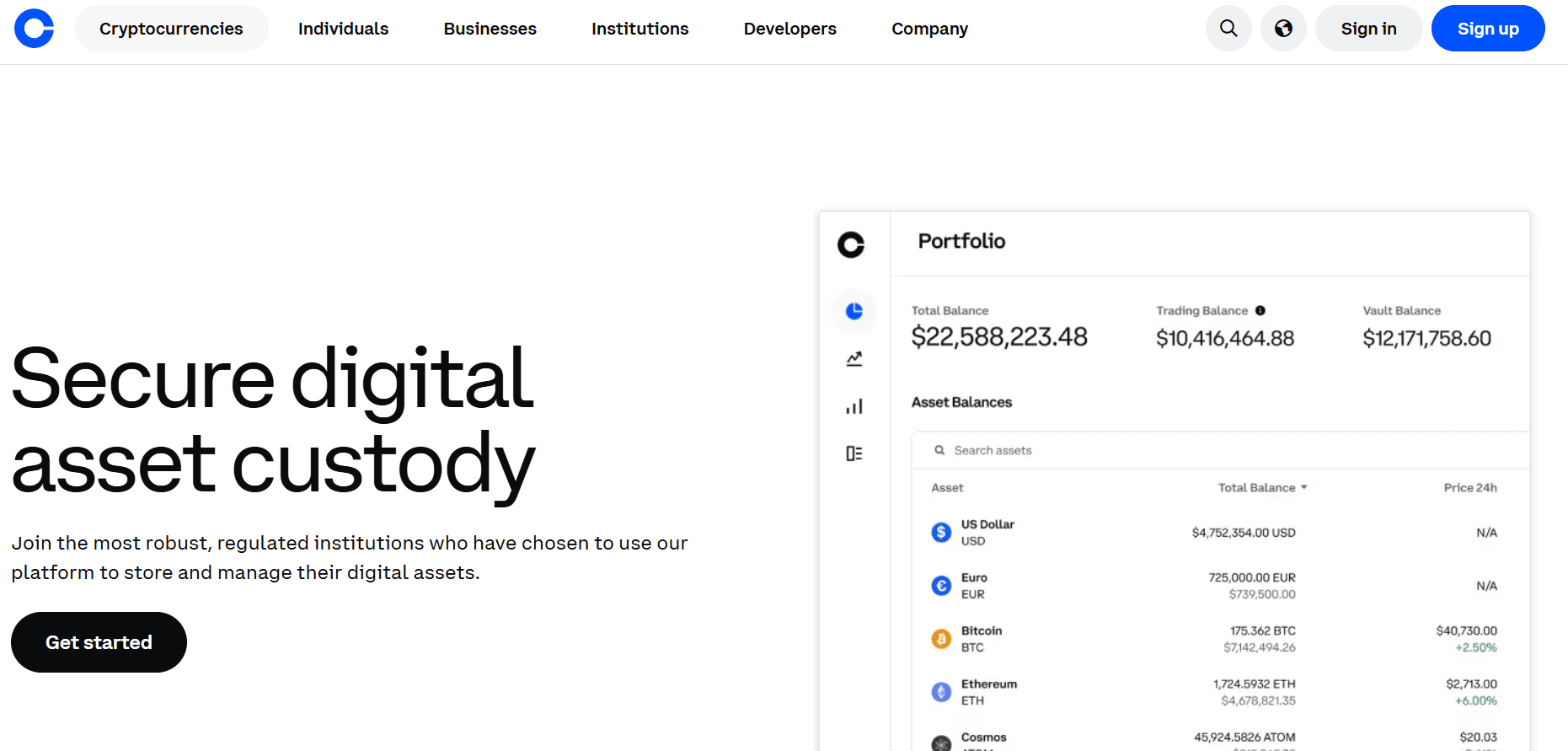Select the Bitcoin asset name
The height and width of the screenshot is (751, 1568).
982,630
